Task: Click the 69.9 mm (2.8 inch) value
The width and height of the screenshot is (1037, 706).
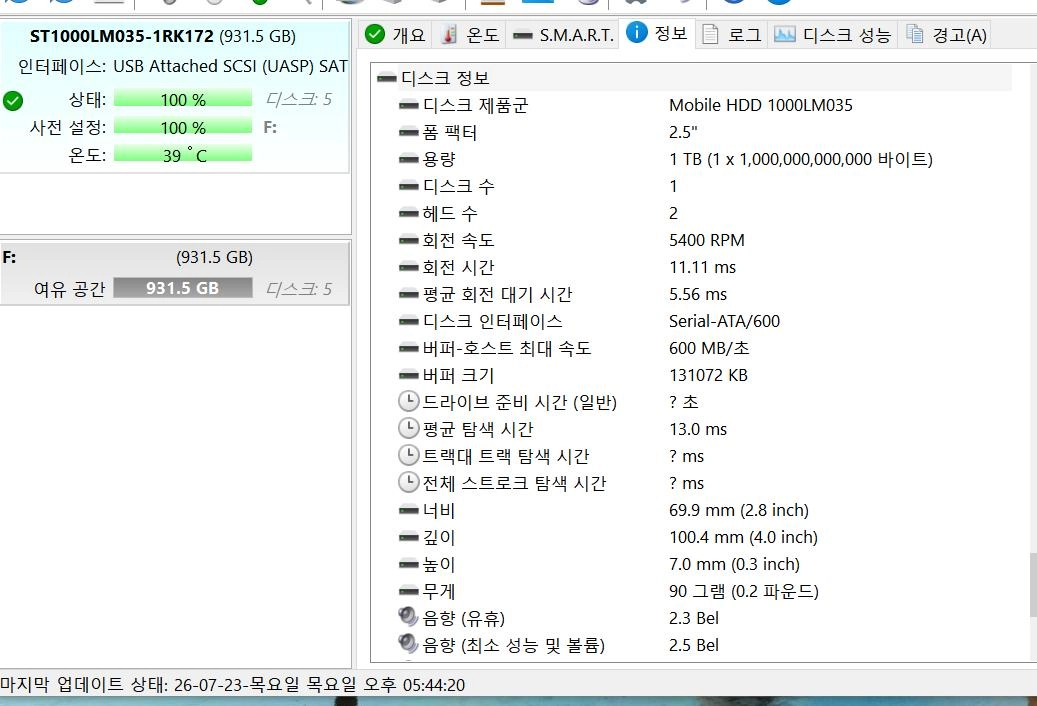Action: click(x=739, y=510)
